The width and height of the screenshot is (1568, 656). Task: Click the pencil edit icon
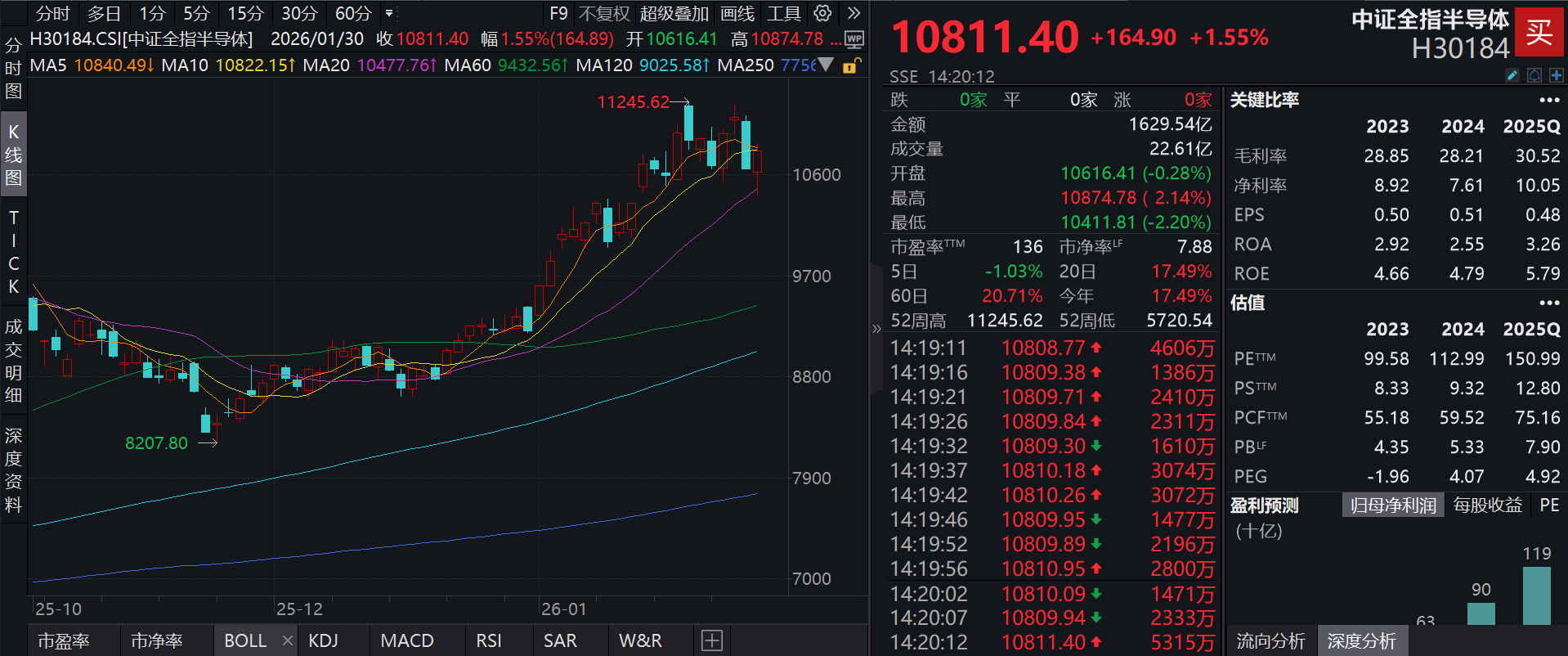click(x=1512, y=75)
